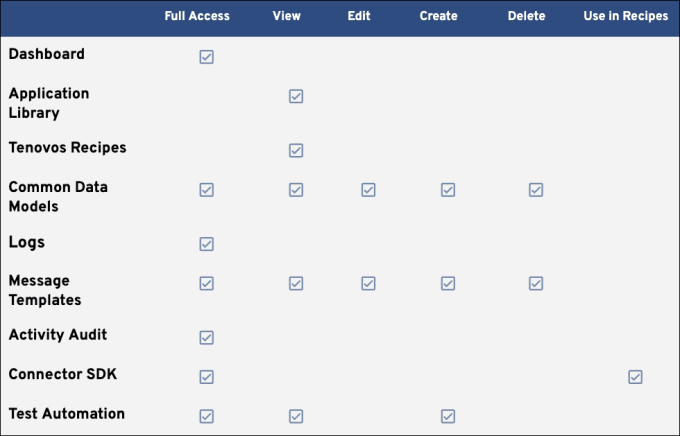Uncheck View for Test Automation
Viewport: 680px width, 436px height.
[295, 416]
